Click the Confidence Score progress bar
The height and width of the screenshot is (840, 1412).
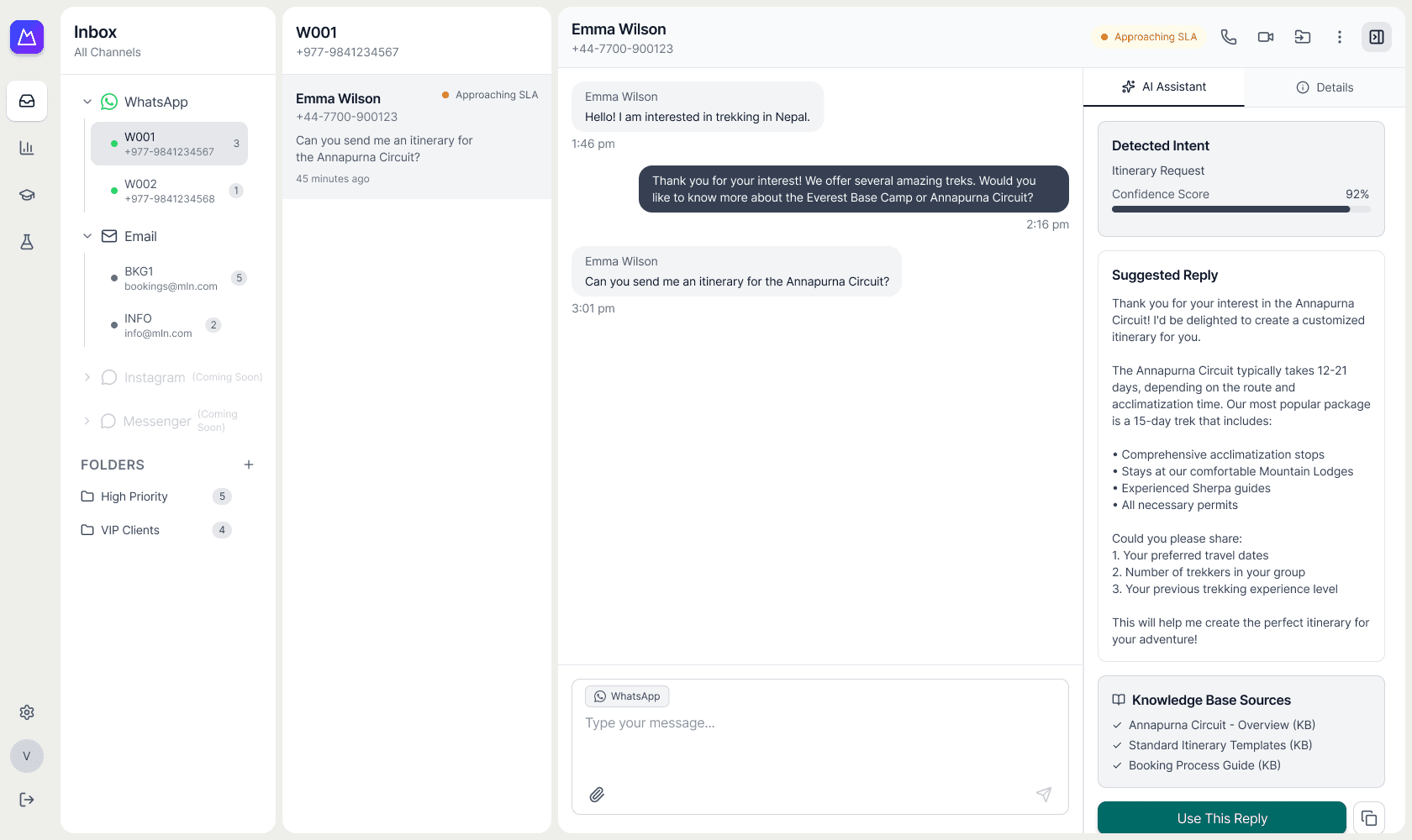coord(1241,209)
